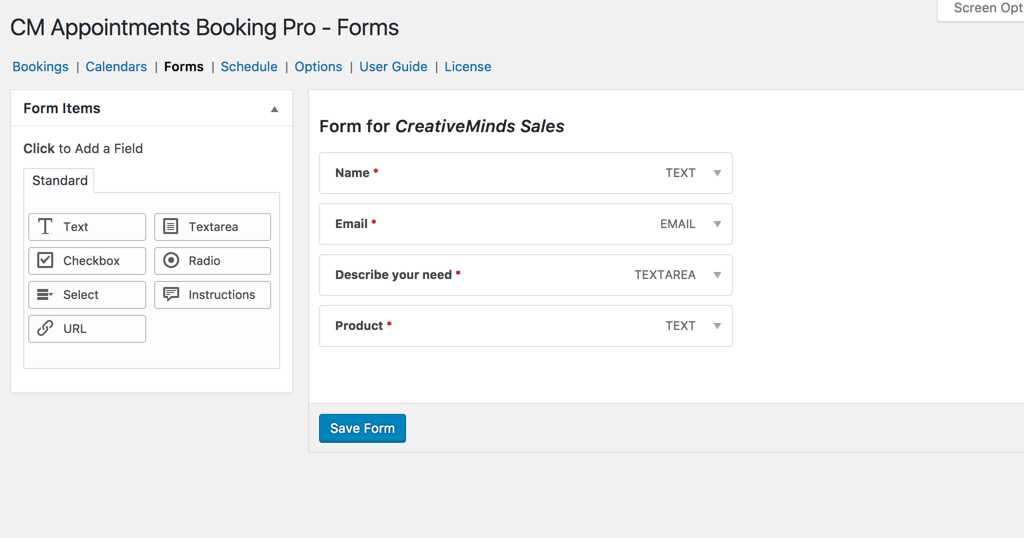Open the Bookings page
The width and height of the screenshot is (1024, 538).
pos(40,67)
